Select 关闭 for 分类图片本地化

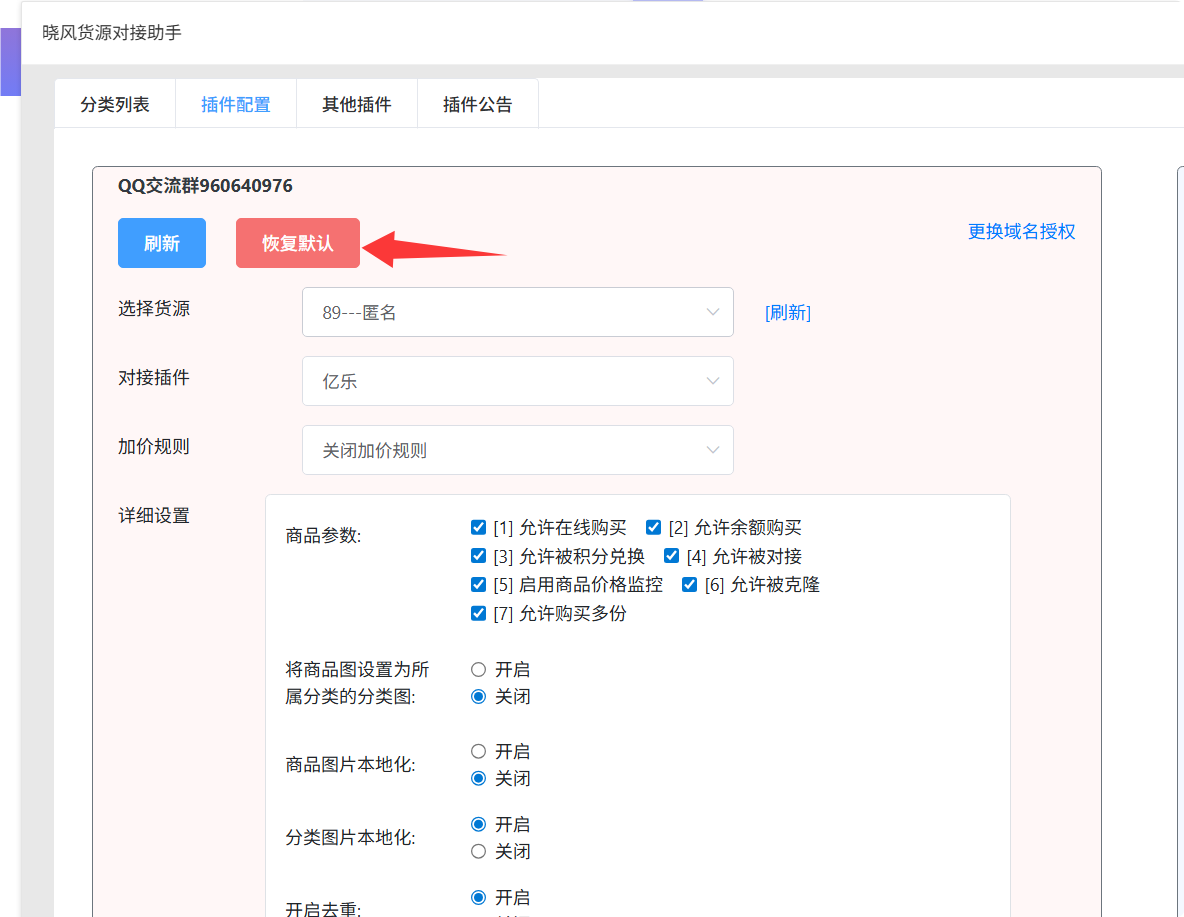tap(479, 852)
